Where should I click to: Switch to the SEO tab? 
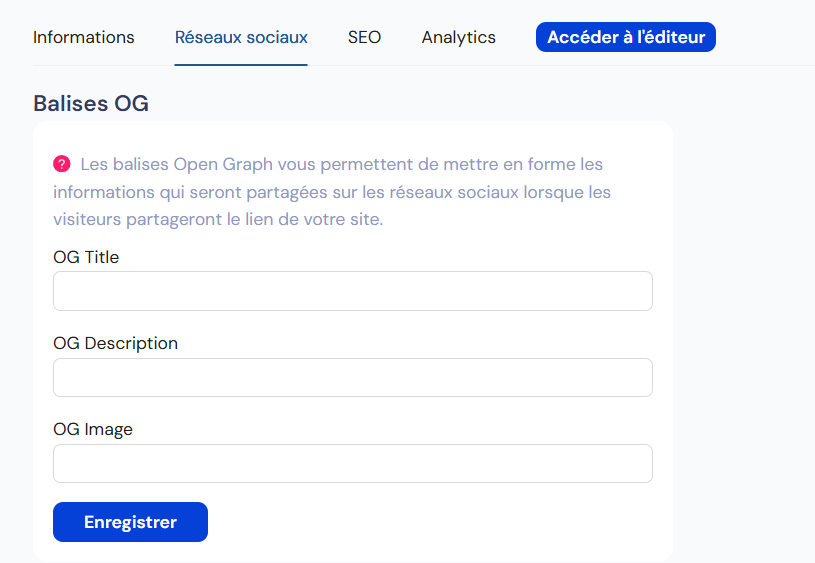point(364,37)
